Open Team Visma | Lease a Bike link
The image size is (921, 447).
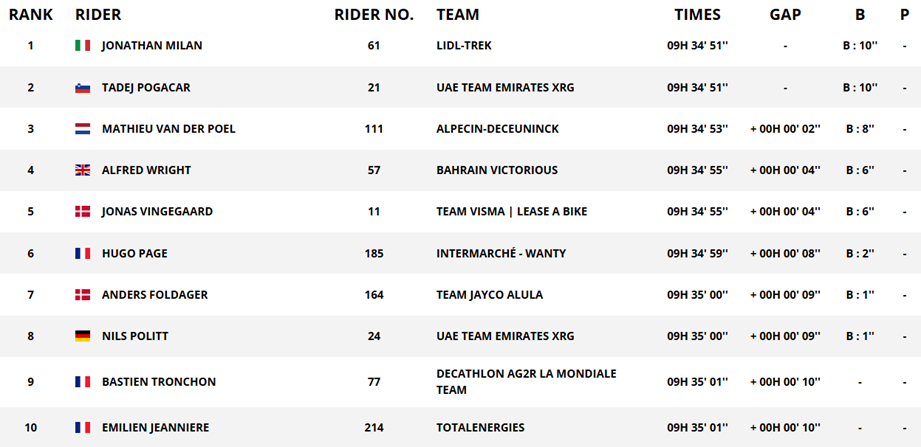pyautogui.click(x=512, y=212)
